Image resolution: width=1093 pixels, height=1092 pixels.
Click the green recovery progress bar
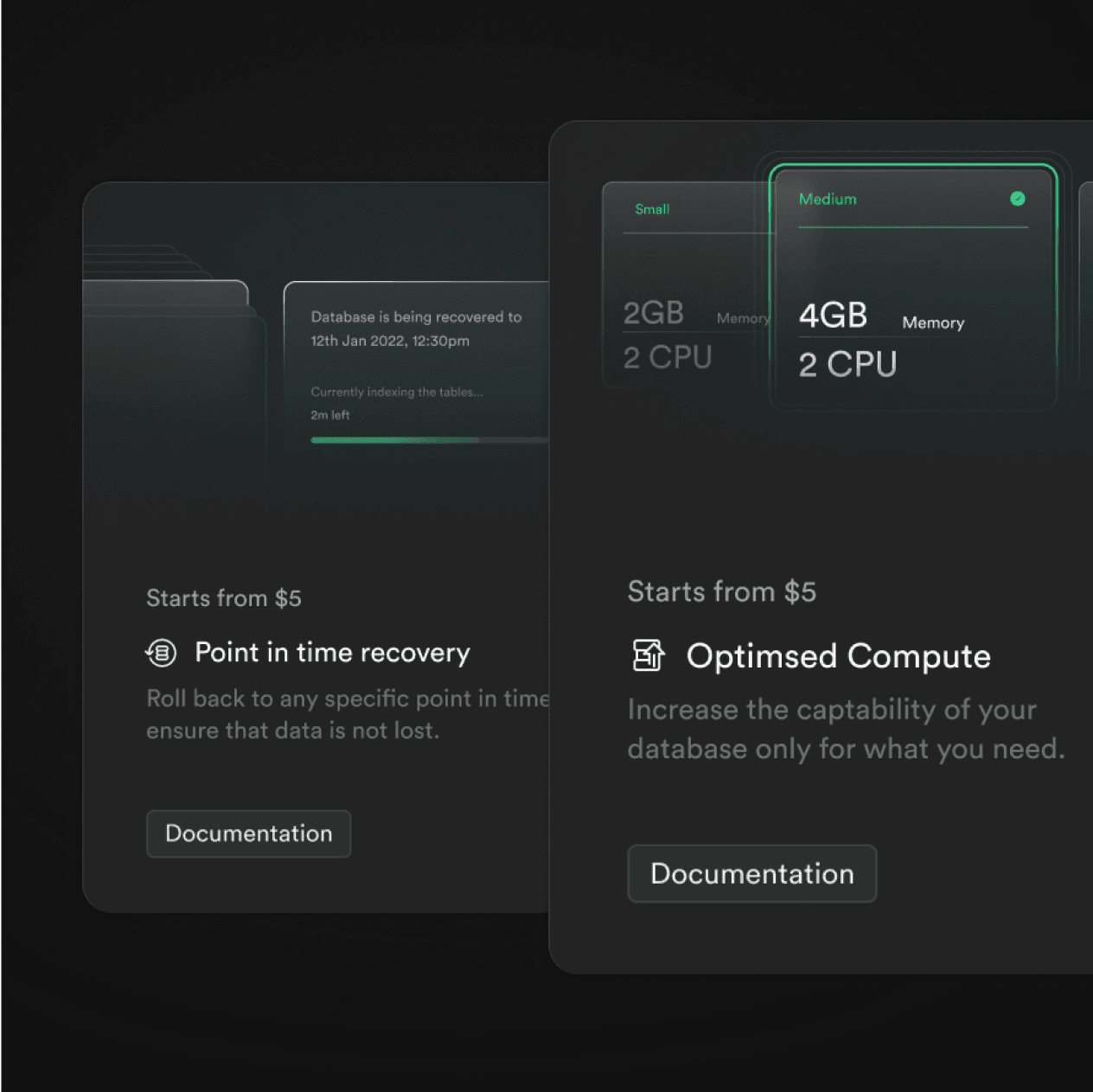(x=394, y=440)
